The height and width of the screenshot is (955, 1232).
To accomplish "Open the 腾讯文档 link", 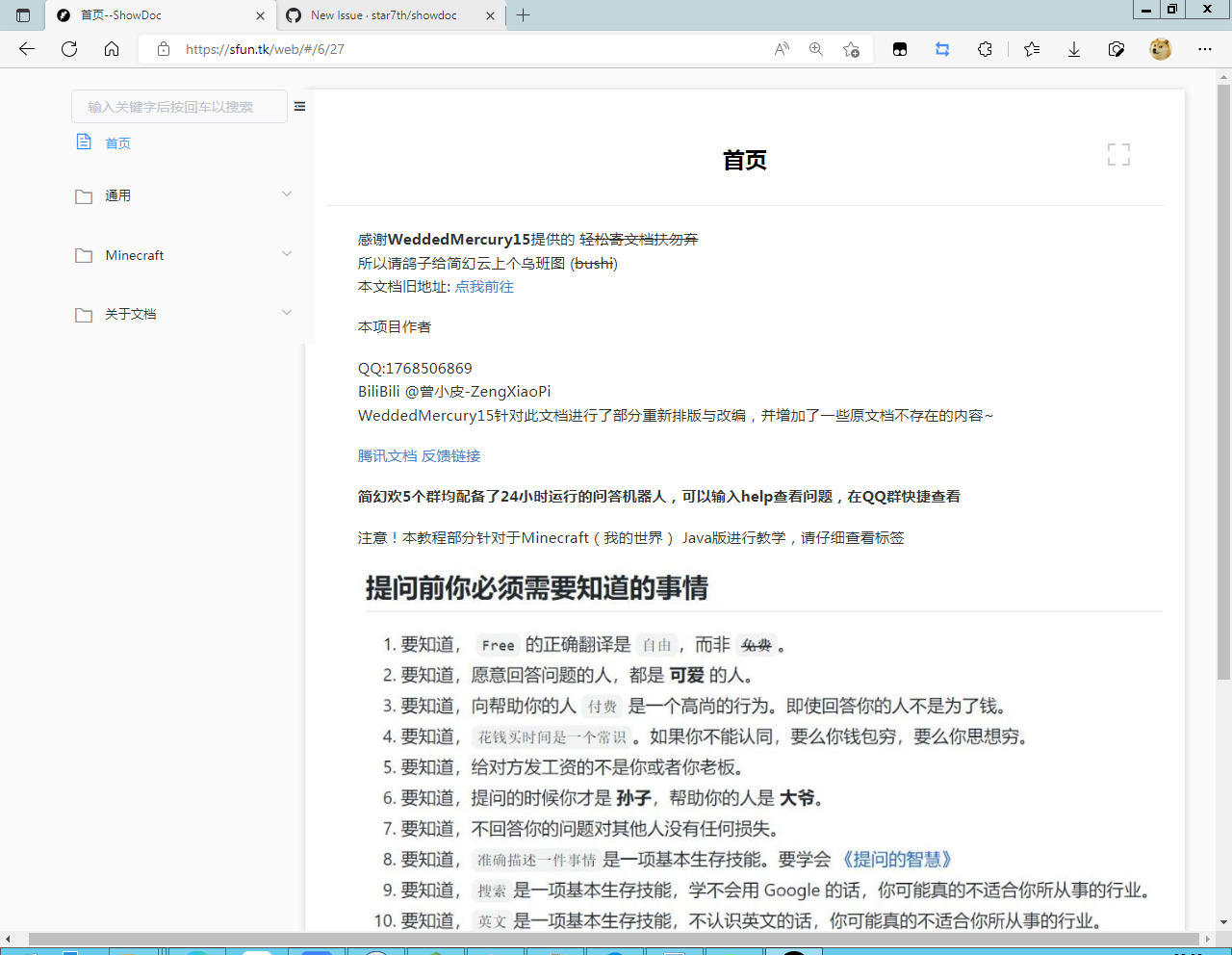I will (388, 456).
